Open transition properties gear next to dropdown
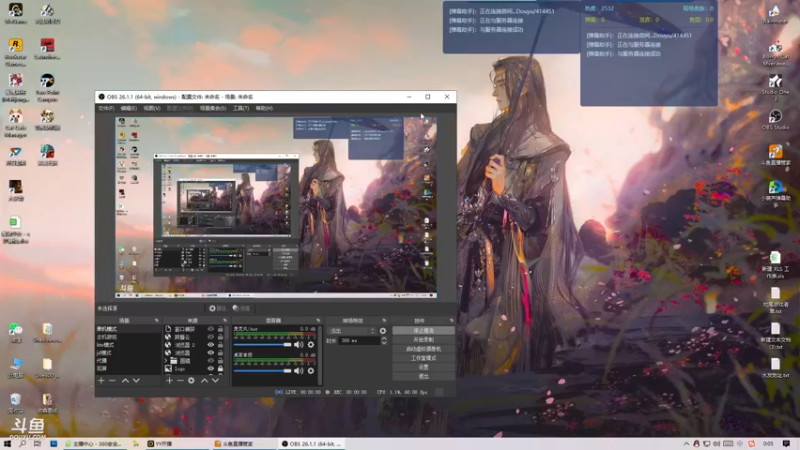This screenshot has height=450, width=800. (x=383, y=331)
